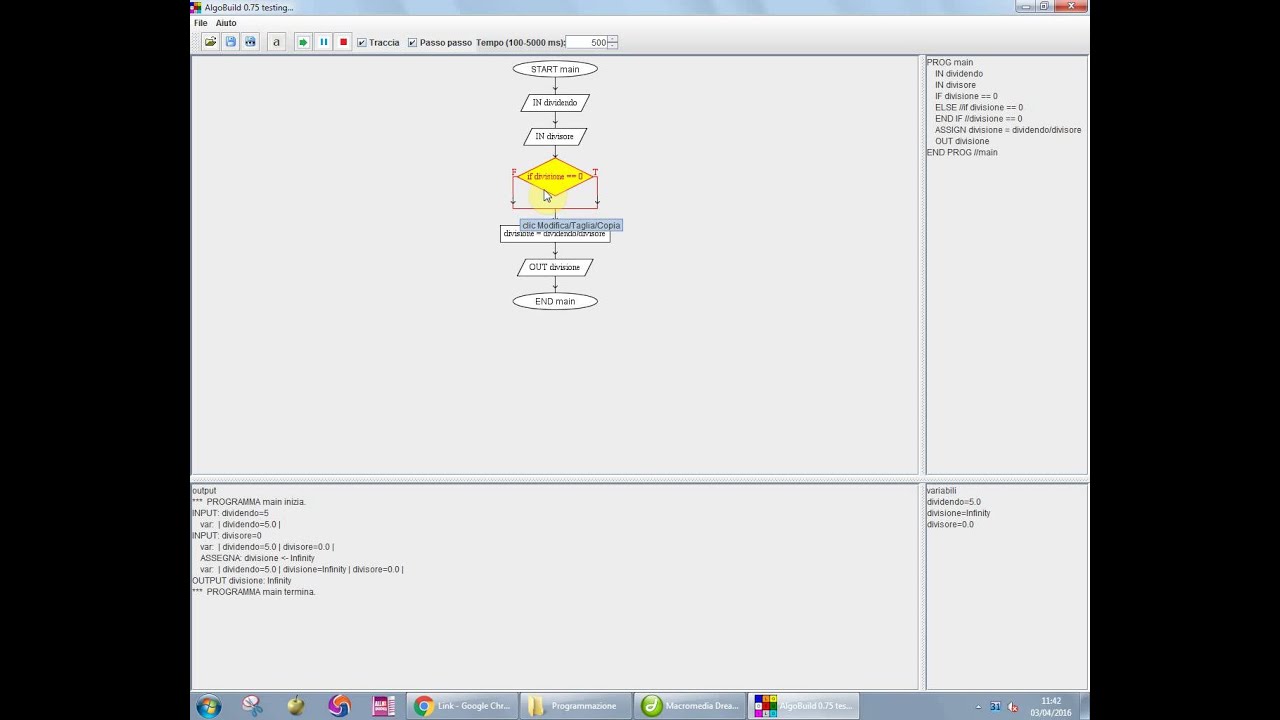
Task: Switch to Programmazione folder taskbar window
Action: 576,706
